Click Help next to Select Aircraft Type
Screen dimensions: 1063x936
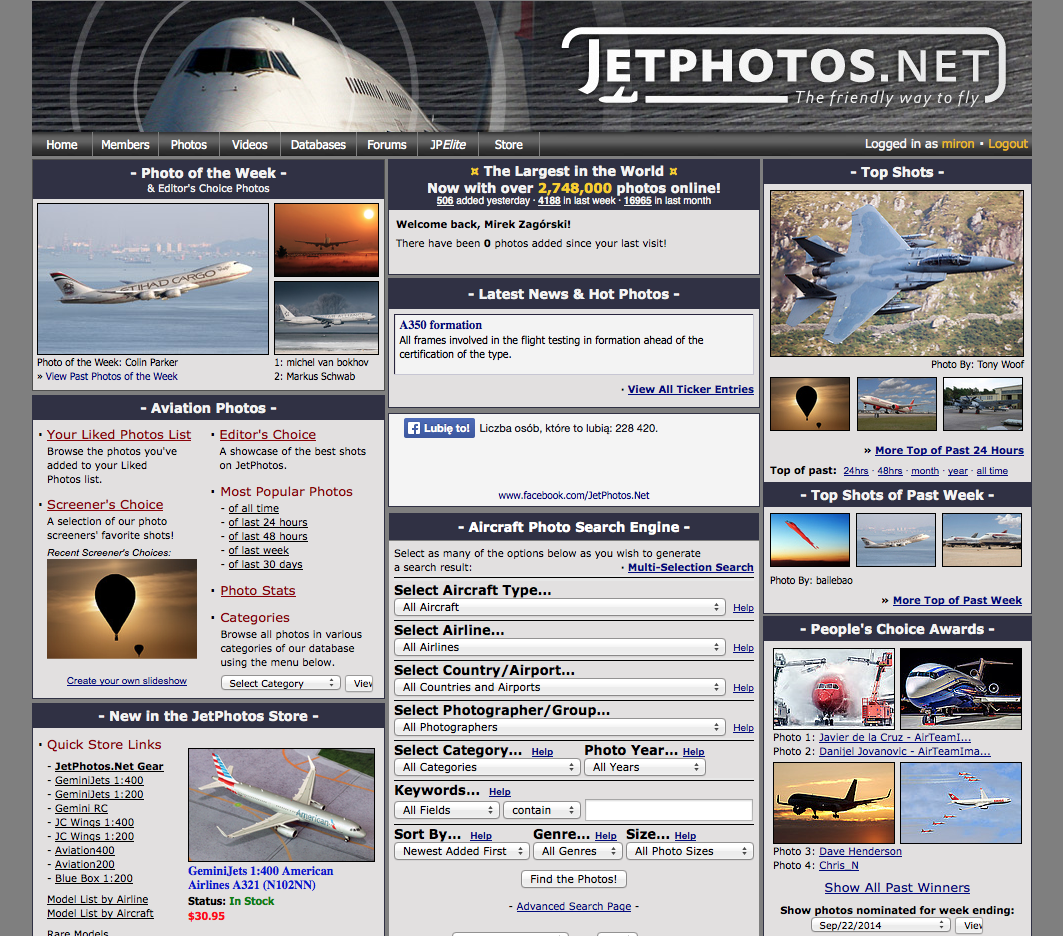pyautogui.click(x=743, y=608)
